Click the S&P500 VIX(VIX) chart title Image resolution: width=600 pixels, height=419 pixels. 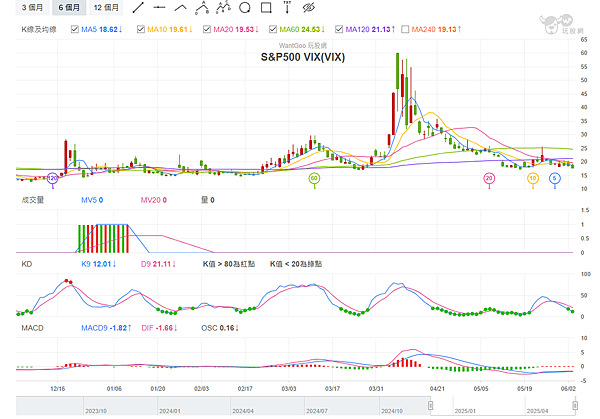tap(303, 57)
